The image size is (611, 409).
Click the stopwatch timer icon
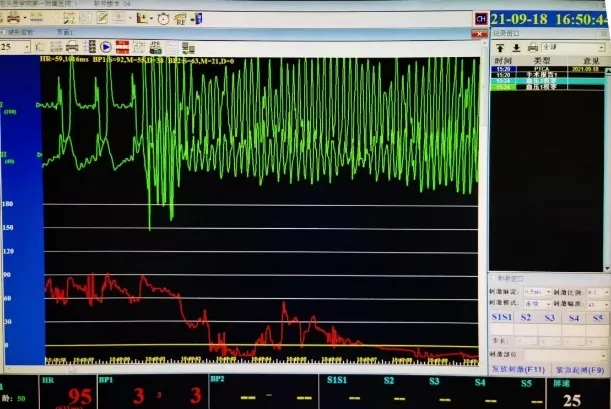(162, 18)
